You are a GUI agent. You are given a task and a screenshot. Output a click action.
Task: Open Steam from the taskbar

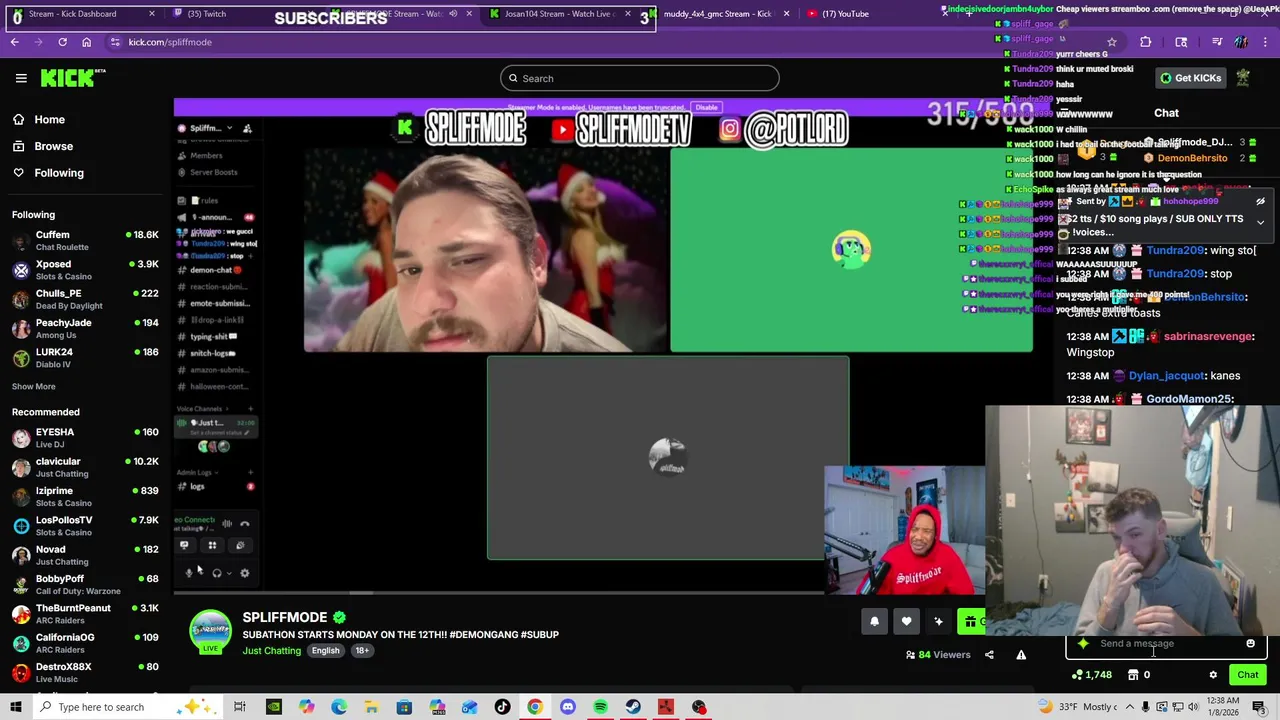(633, 707)
